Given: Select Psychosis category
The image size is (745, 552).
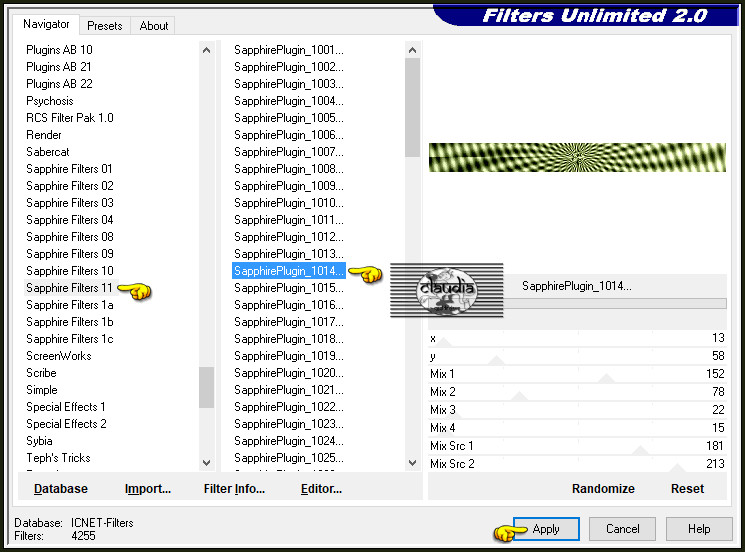Looking at the screenshot, I should 50,101.
